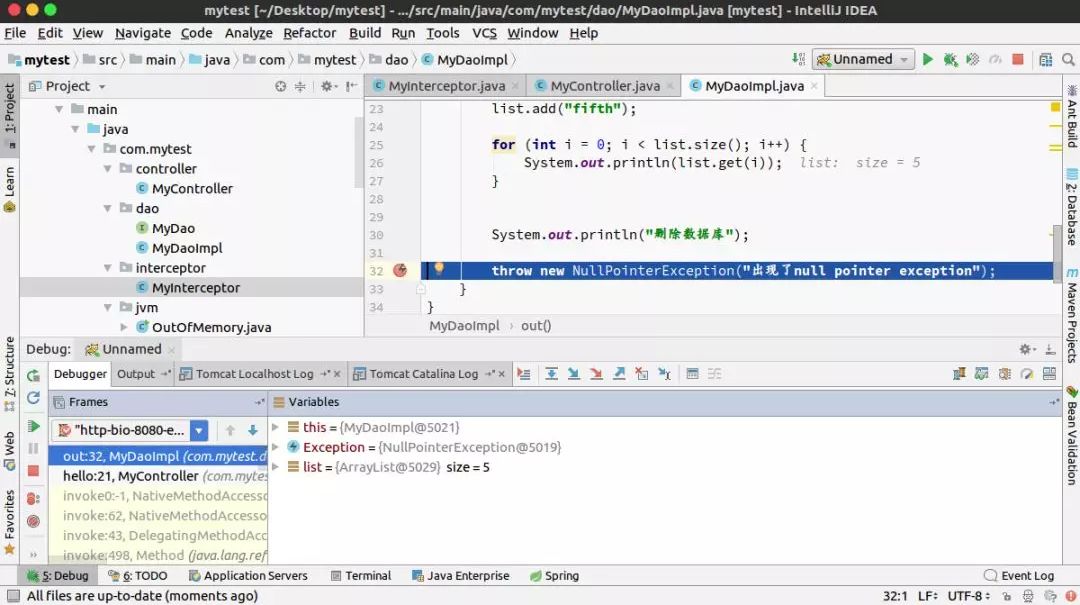Resume Program in debug sidebar
Screen dimensions: 1080x605
coord(33,426)
